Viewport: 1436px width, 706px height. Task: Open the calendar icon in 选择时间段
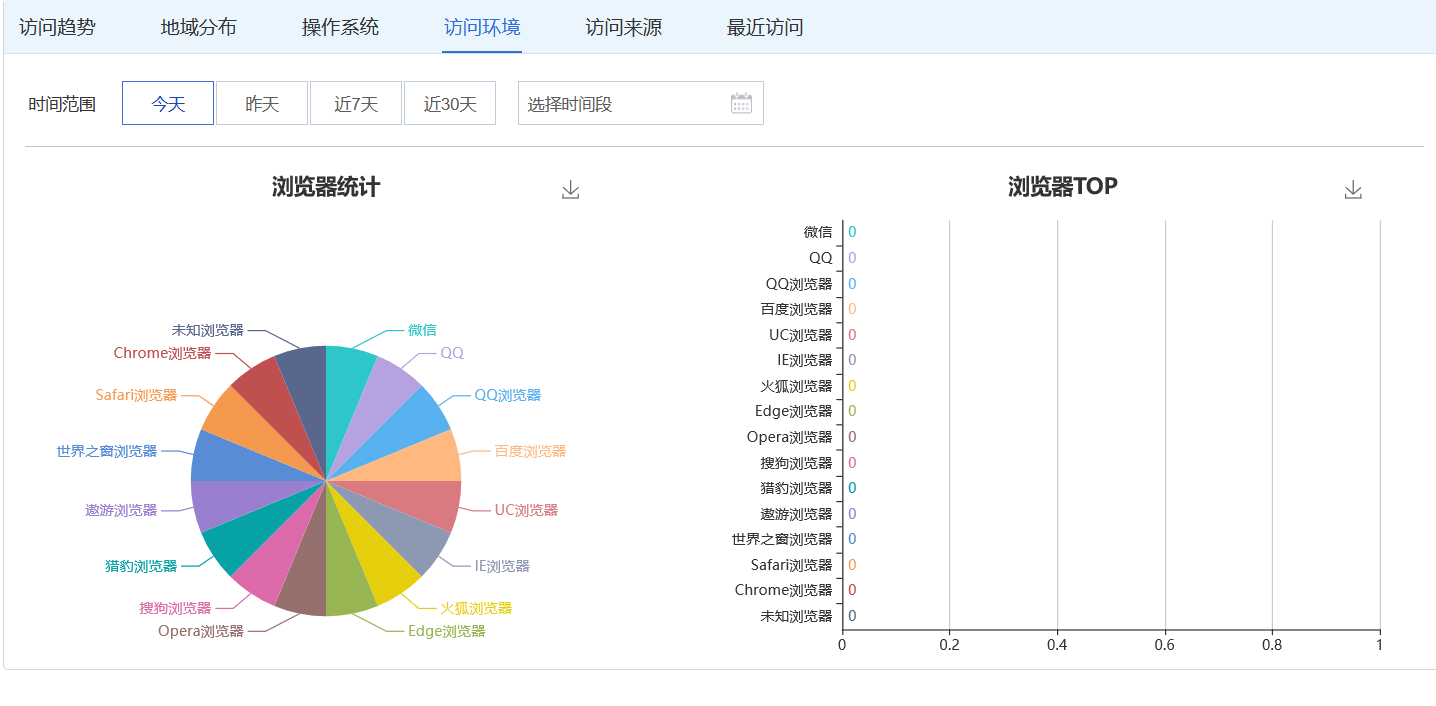tap(740, 102)
